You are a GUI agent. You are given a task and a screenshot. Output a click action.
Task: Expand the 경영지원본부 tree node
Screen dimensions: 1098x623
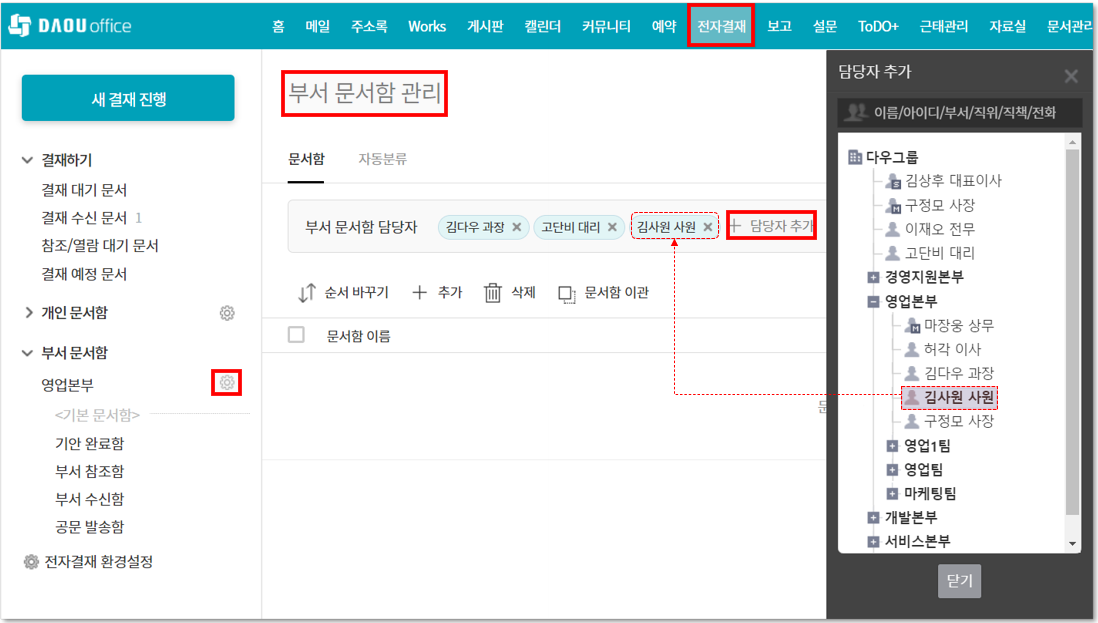873,277
